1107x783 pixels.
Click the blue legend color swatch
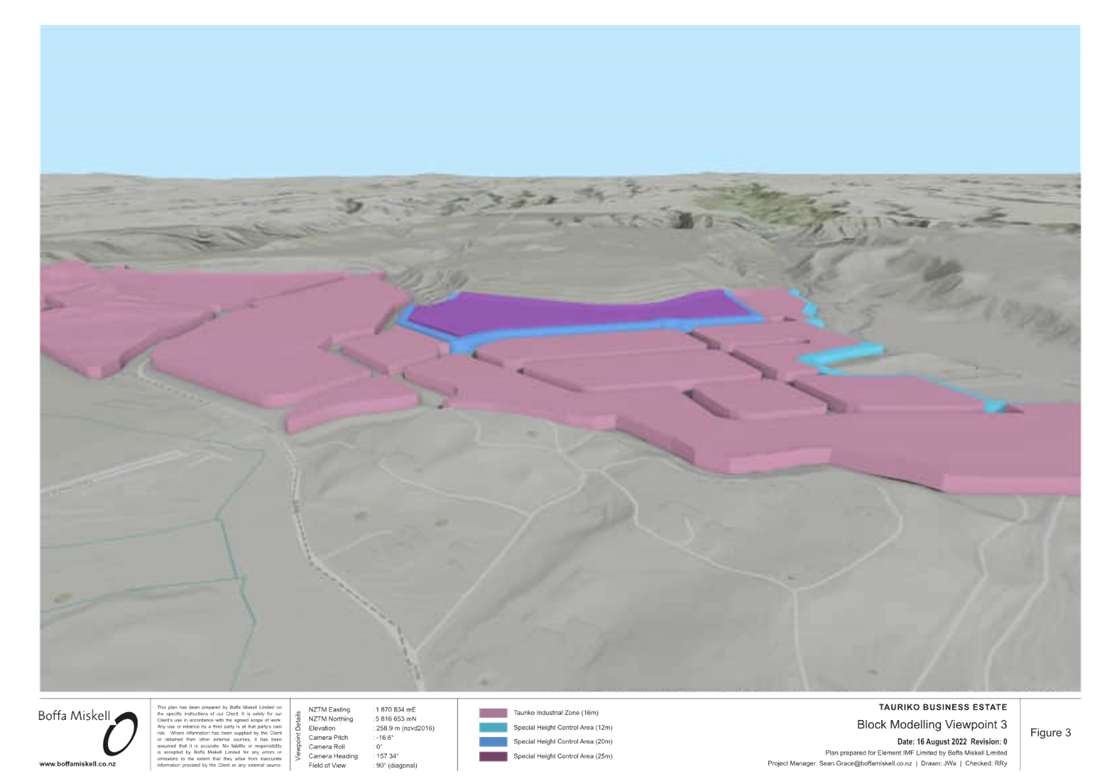[493, 741]
